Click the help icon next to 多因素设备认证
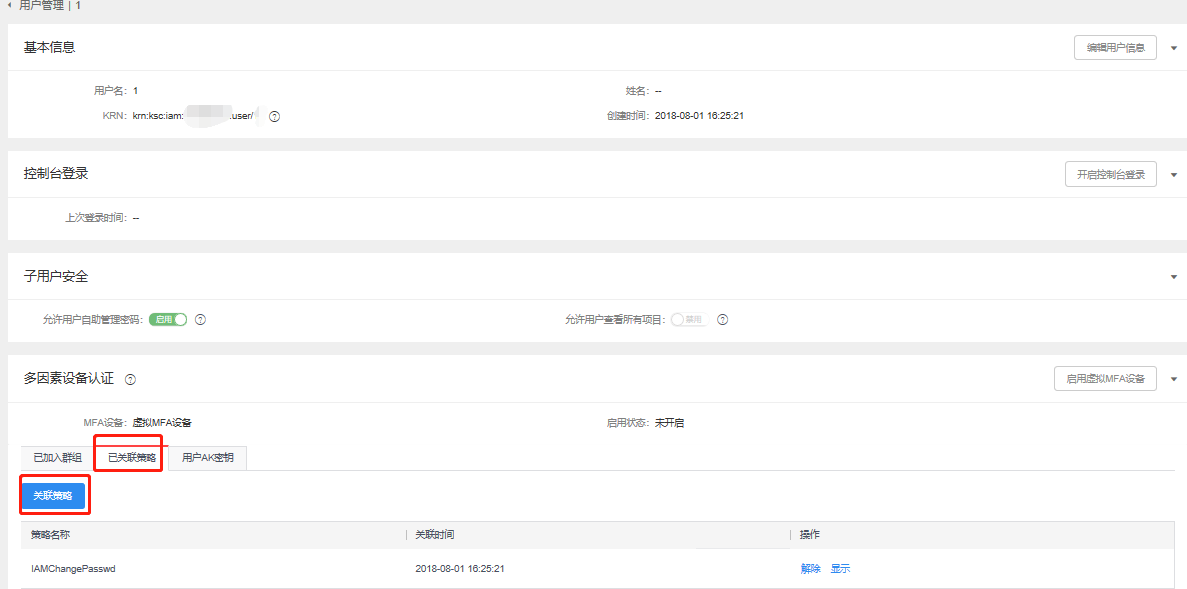 click(x=130, y=380)
